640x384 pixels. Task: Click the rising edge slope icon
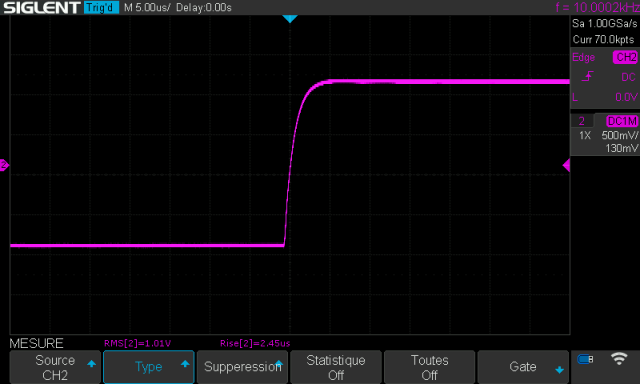[587, 76]
